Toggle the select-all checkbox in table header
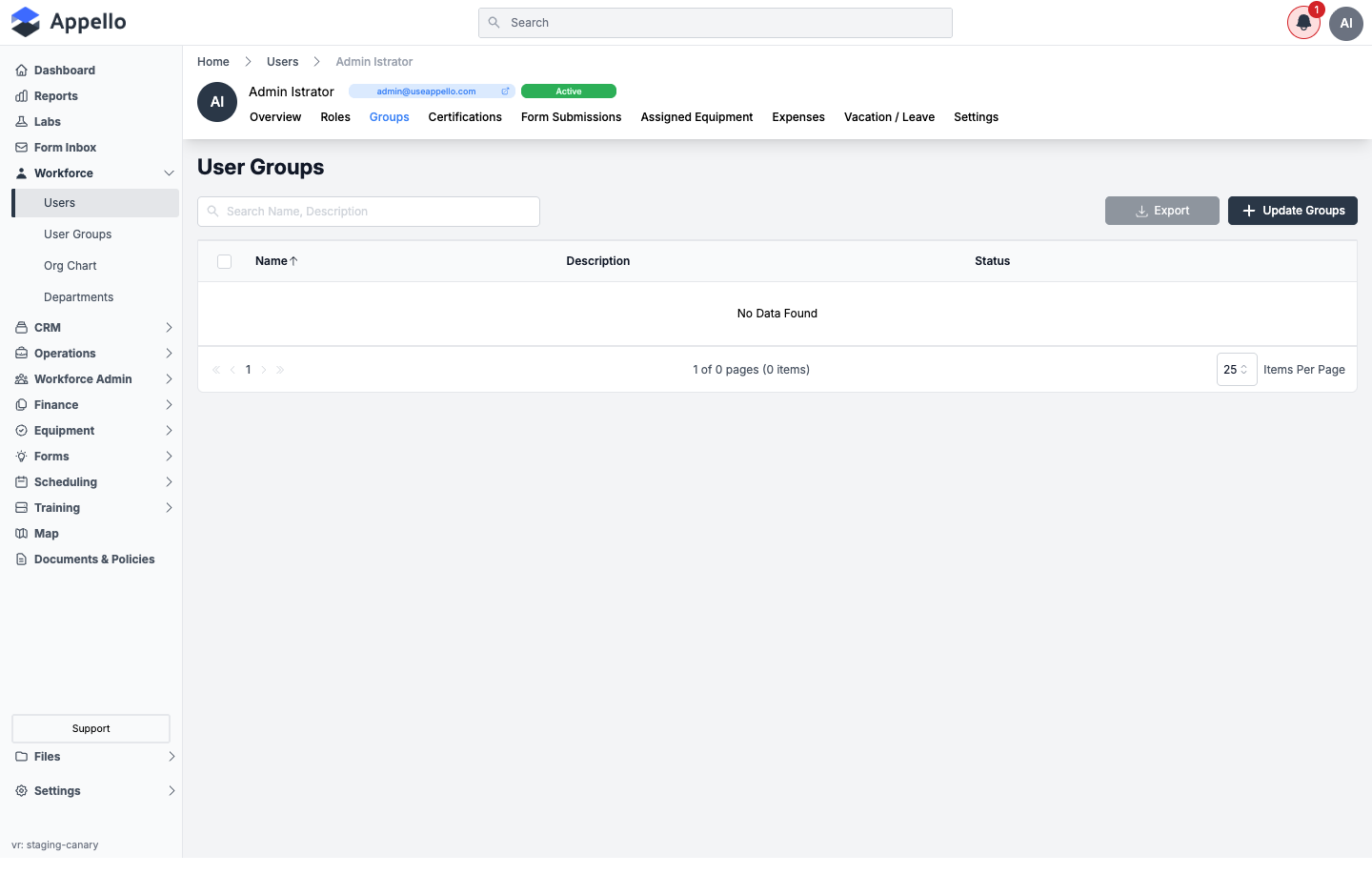The width and height of the screenshot is (1372, 875). tap(225, 261)
